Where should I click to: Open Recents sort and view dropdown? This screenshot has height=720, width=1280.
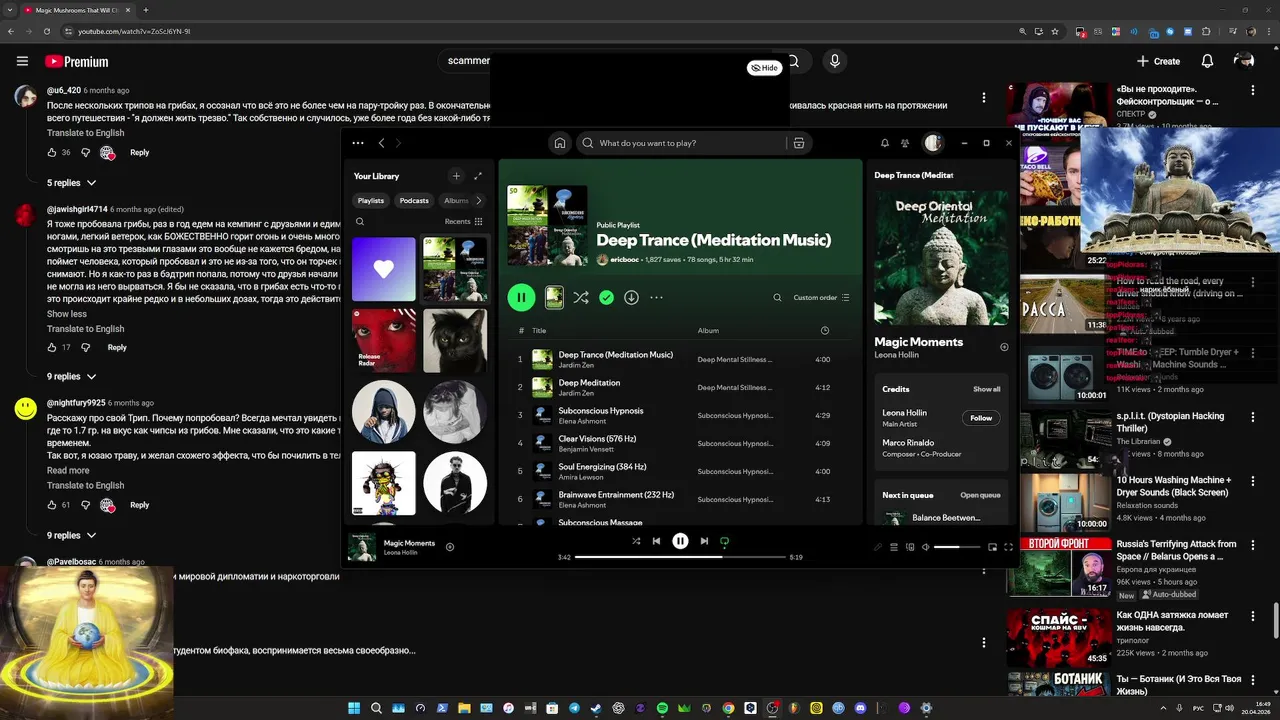click(x=464, y=222)
